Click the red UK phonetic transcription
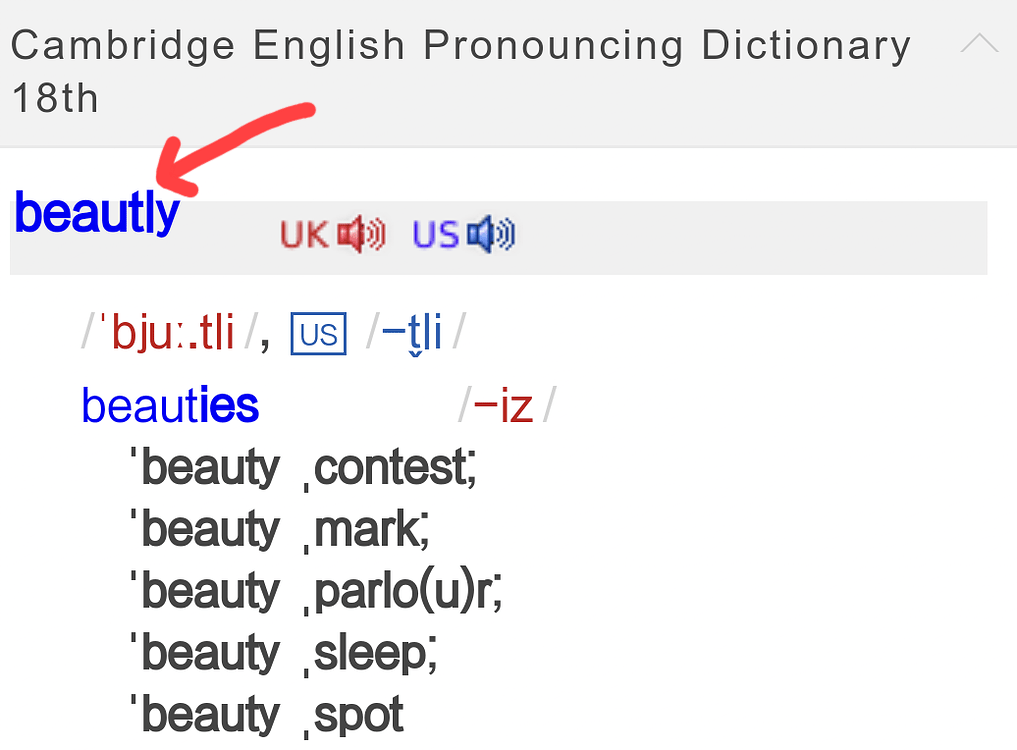Screen dimensions: 1017x750 [172, 332]
